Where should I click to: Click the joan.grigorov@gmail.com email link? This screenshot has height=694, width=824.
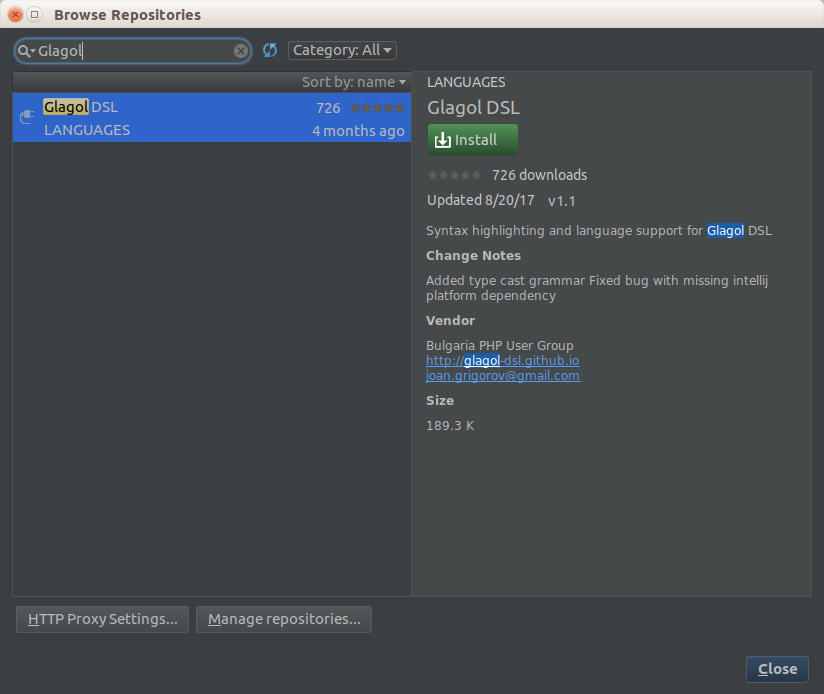click(503, 376)
